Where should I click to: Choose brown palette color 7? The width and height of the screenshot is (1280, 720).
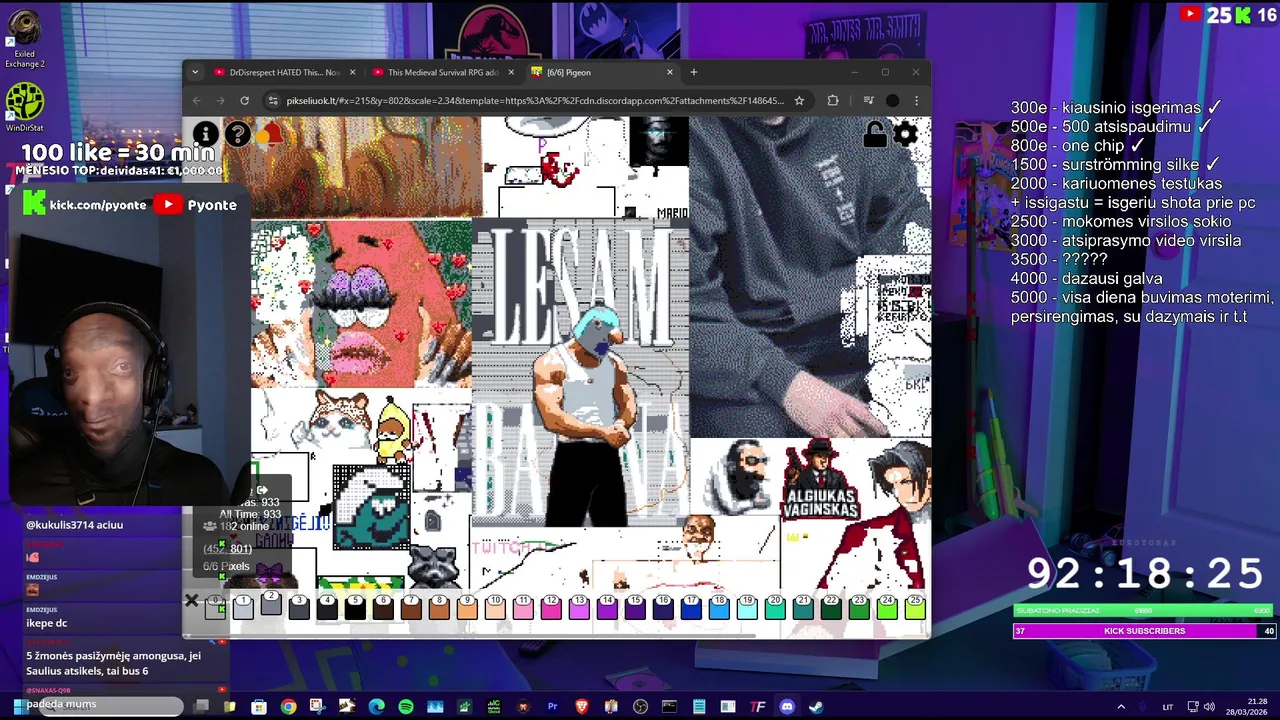tap(411, 607)
